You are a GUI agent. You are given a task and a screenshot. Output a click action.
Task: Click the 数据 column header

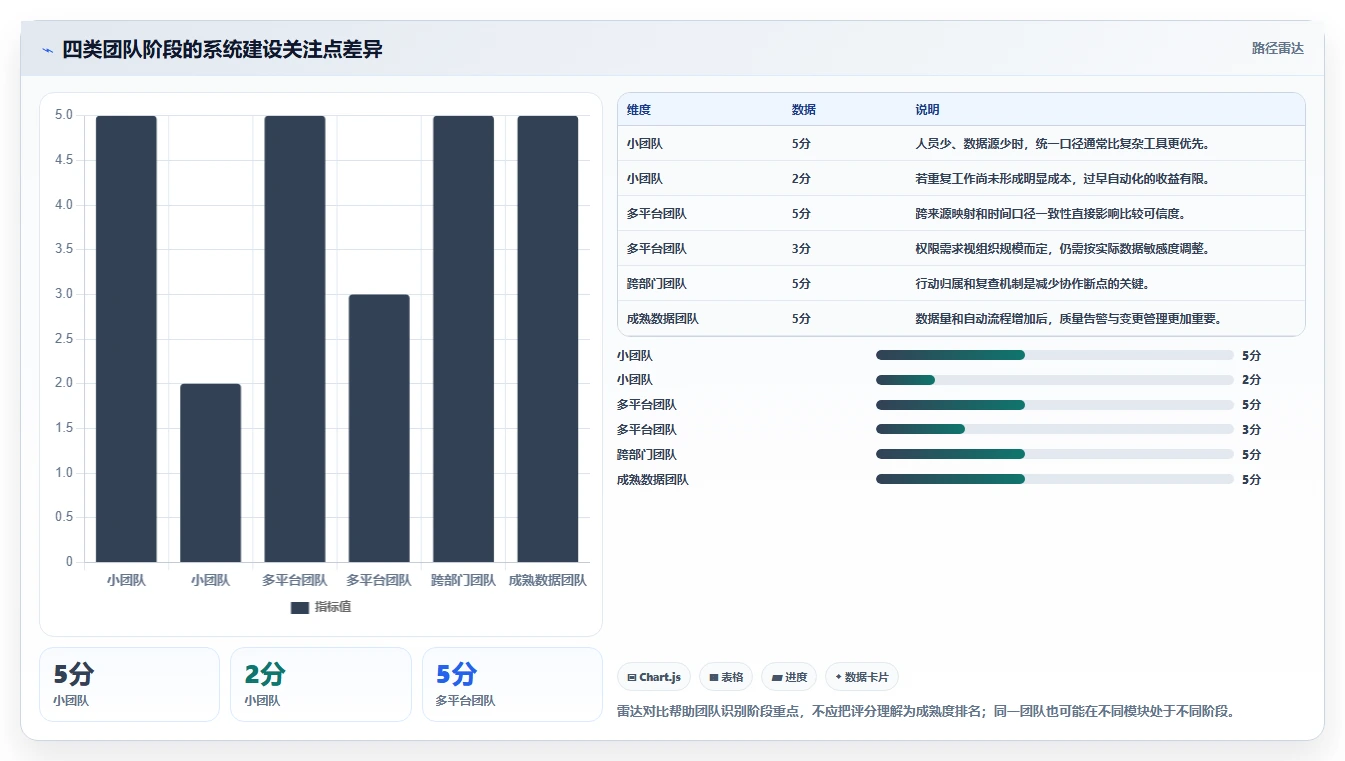pos(804,110)
